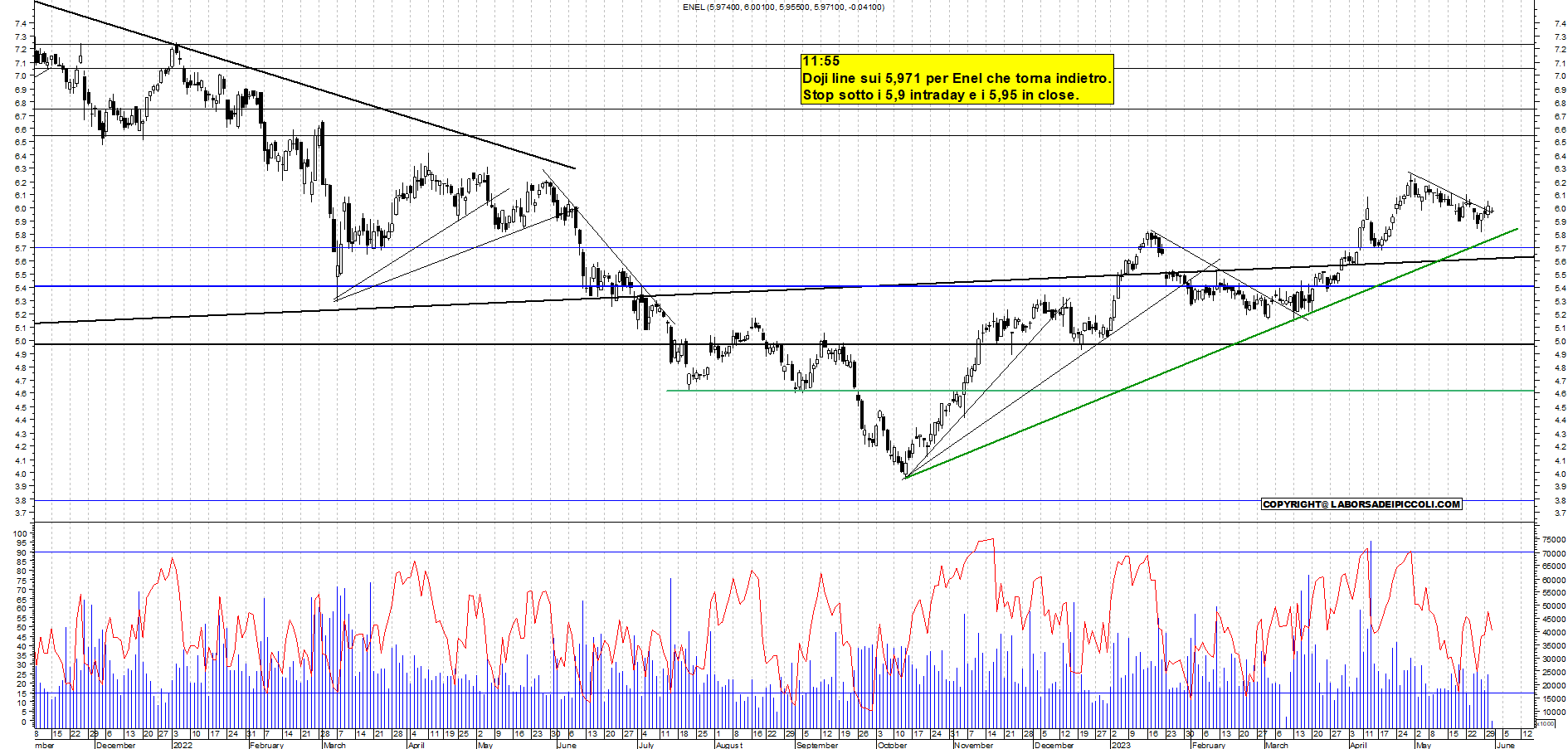Click the 90 oscillator scale label
Screen dimensions: 1568x749
[22, 552]
